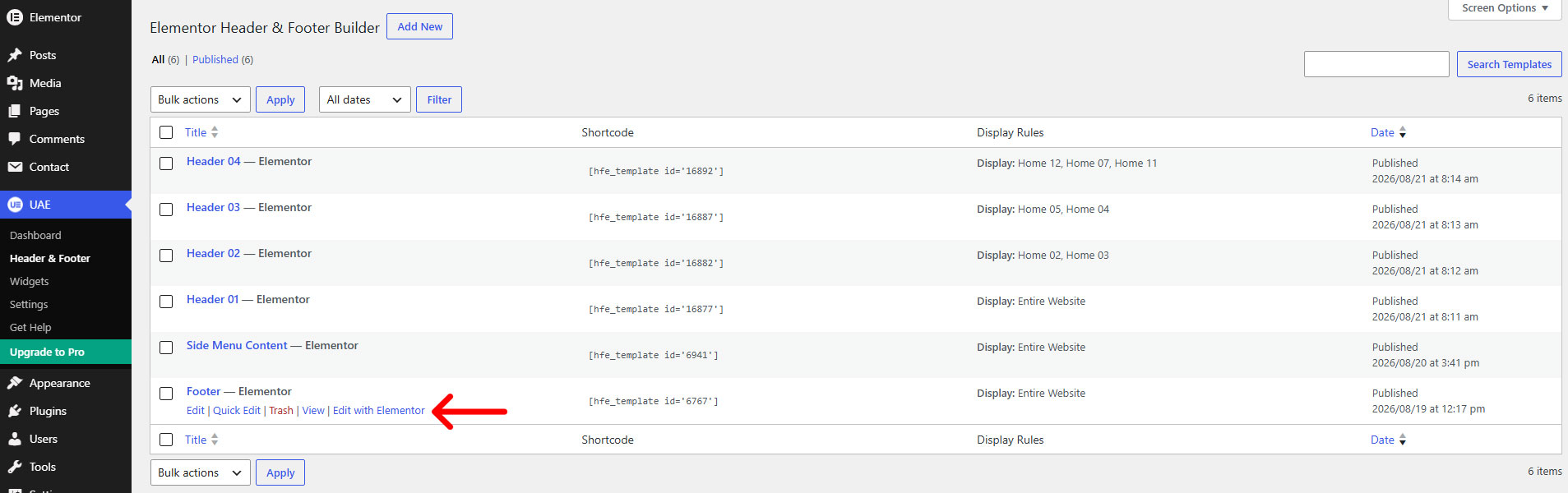1568x493 pixels.
Task: Sort by Date using bottom footer arrow
Action: click(1403, 440)
